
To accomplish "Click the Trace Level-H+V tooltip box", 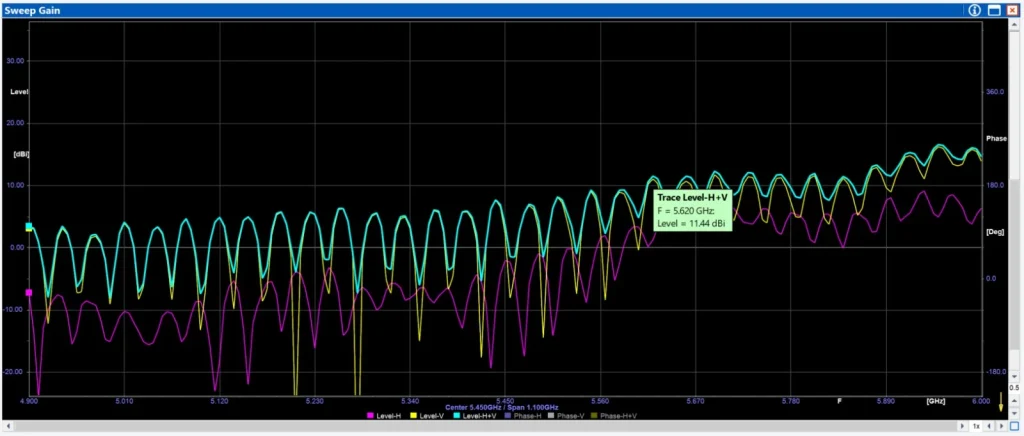I will 692,210.
